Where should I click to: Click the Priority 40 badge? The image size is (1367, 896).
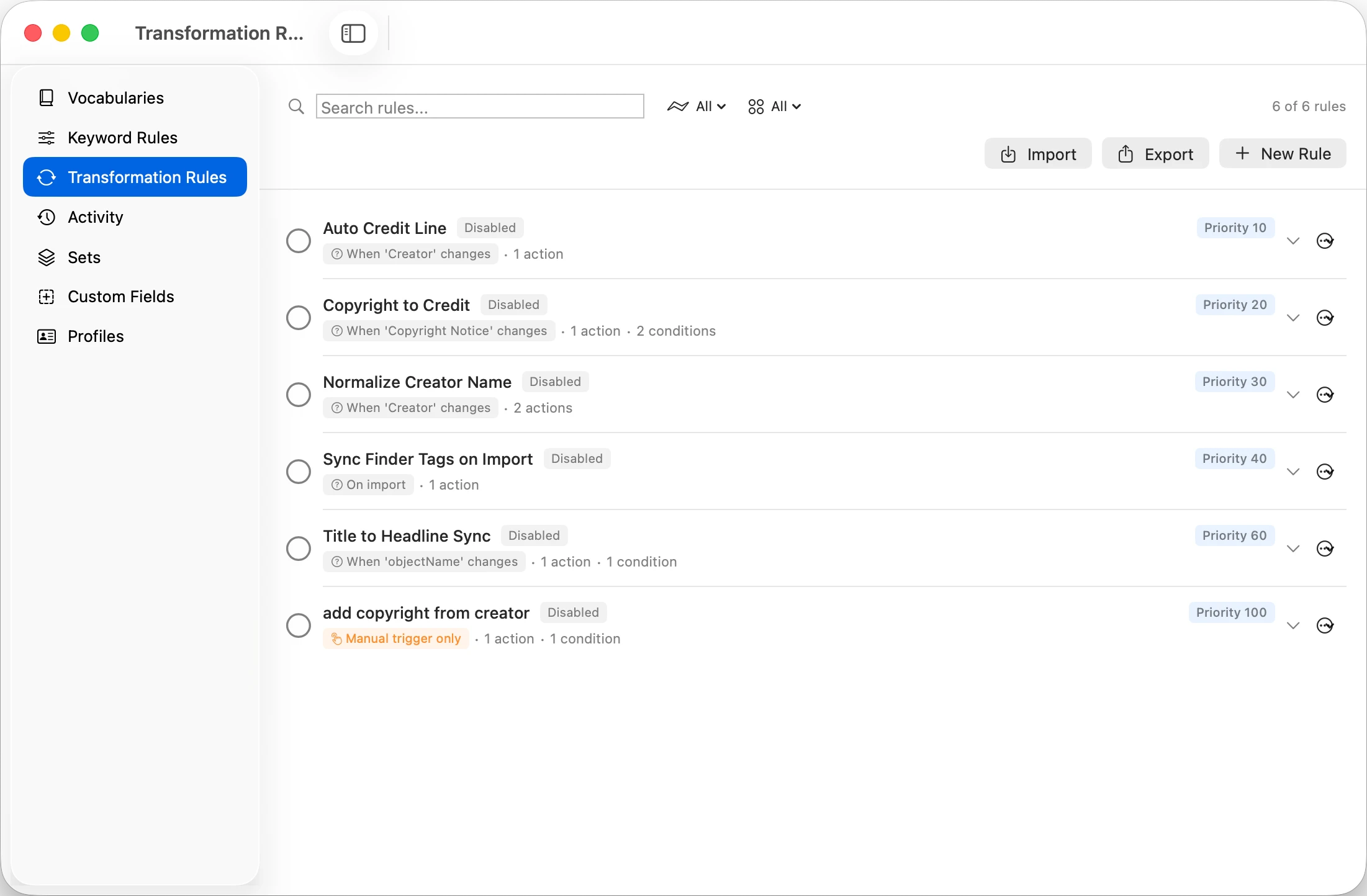click(x=1234, y=459)
